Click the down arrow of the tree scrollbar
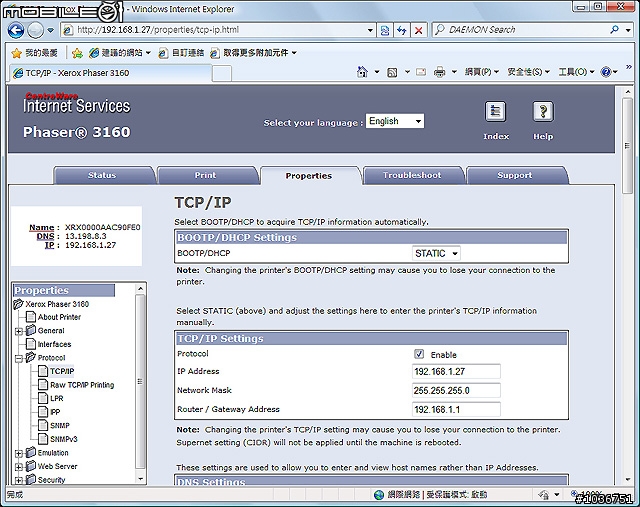The image size is (640, 507). 140,479
